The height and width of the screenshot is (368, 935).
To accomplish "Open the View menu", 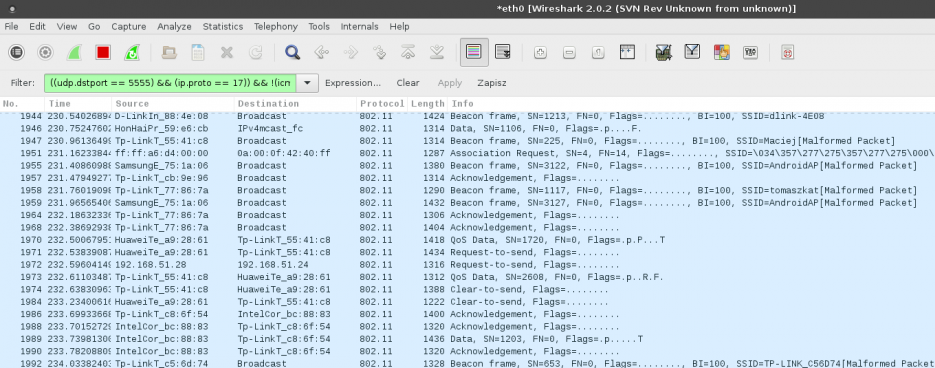I will 67,26.
